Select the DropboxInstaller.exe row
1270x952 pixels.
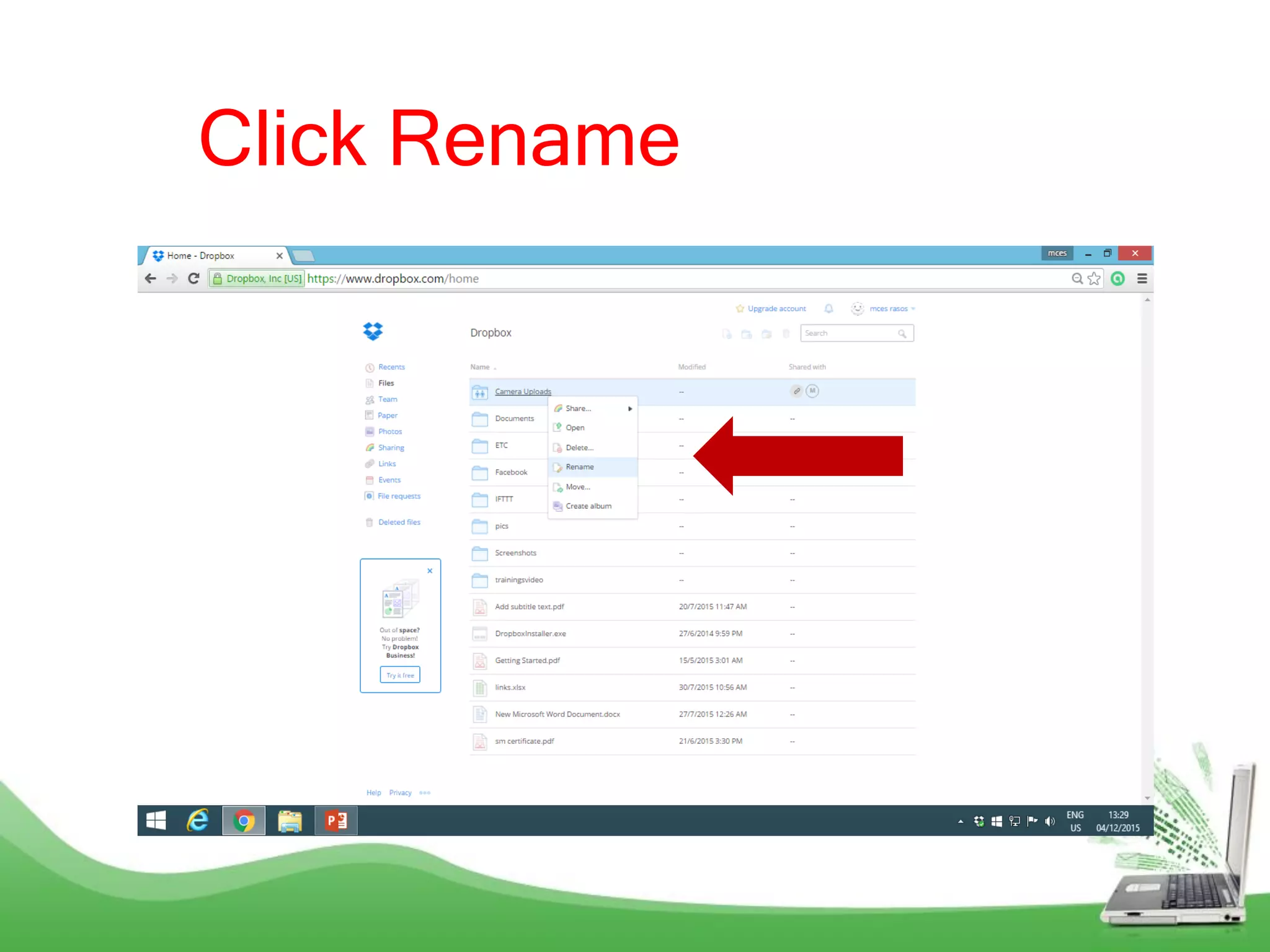pos(692,634)
